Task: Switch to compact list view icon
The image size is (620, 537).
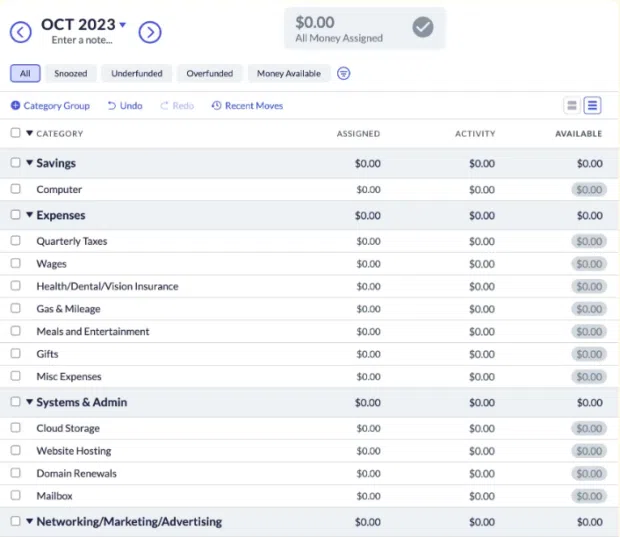Action: click(x=572, y=105)
